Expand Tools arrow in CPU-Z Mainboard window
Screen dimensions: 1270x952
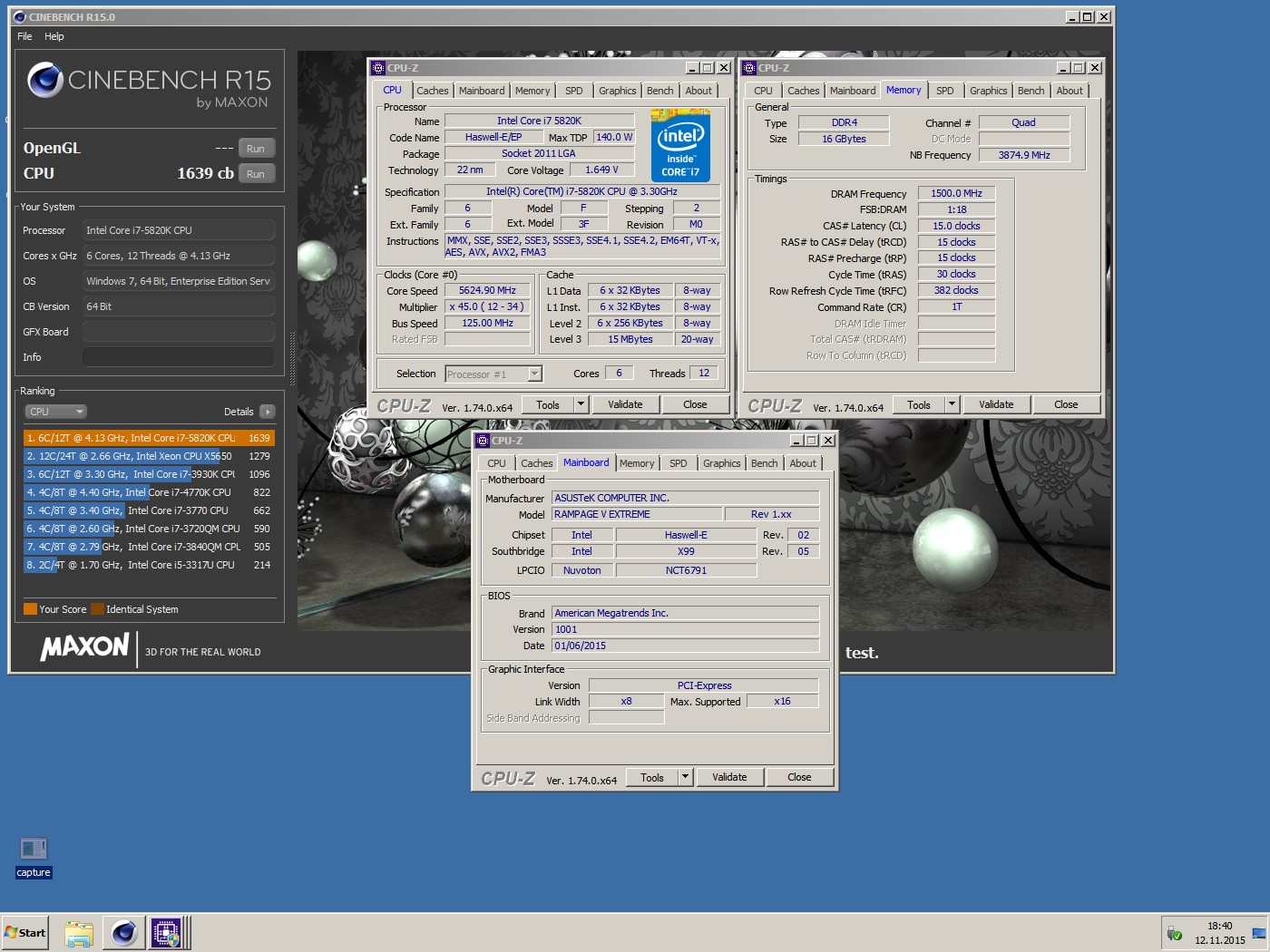click(x=685, y=778)
